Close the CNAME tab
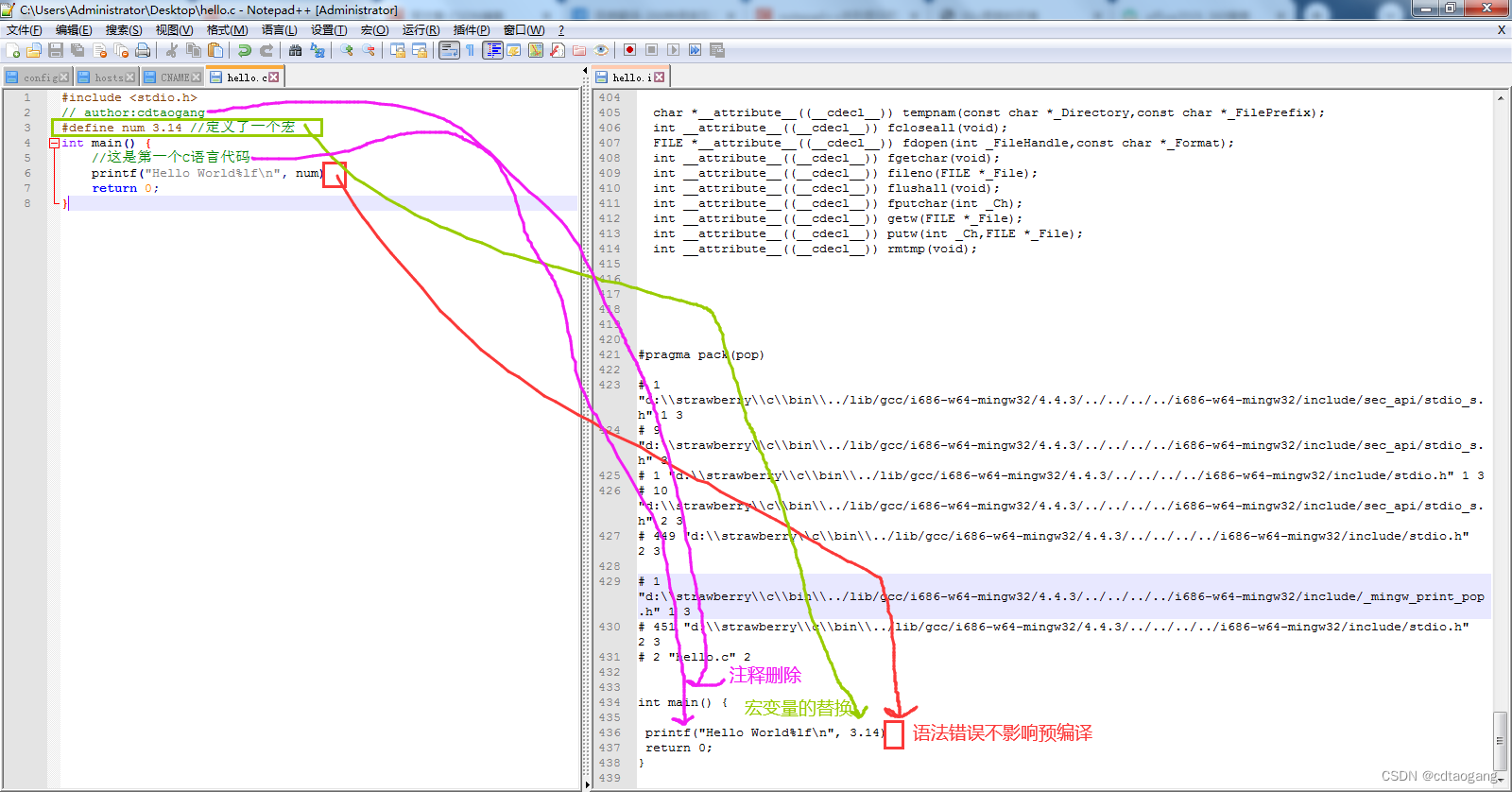 197,77
